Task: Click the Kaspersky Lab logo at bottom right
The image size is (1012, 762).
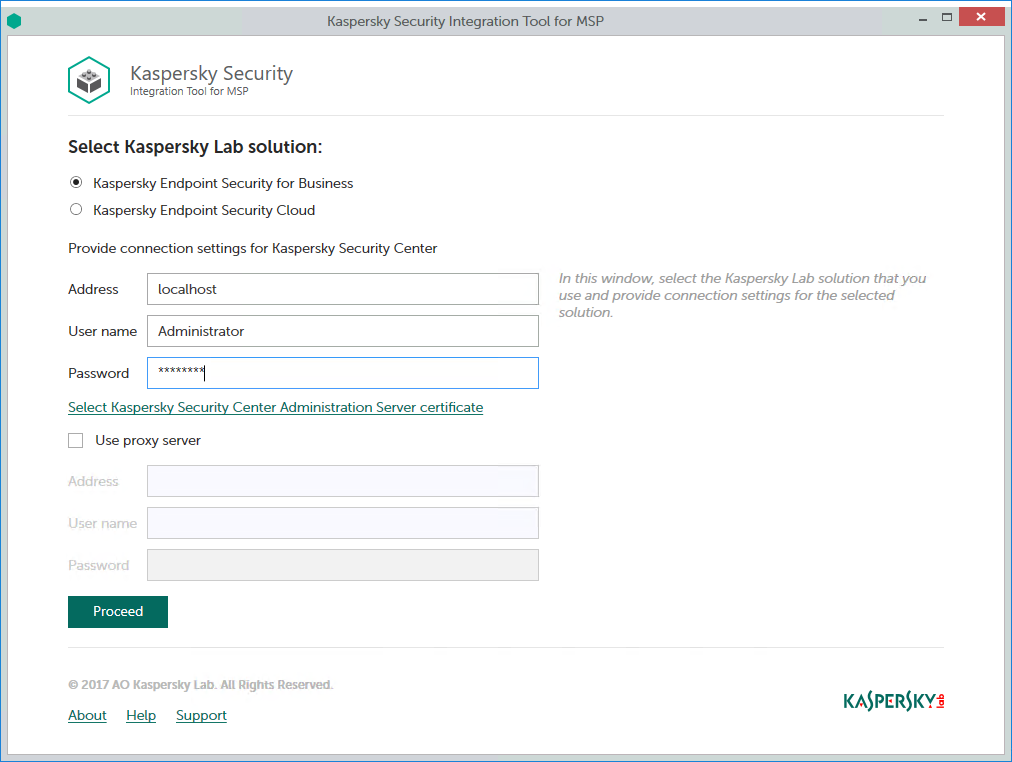Action: click(x=894, y=701)
